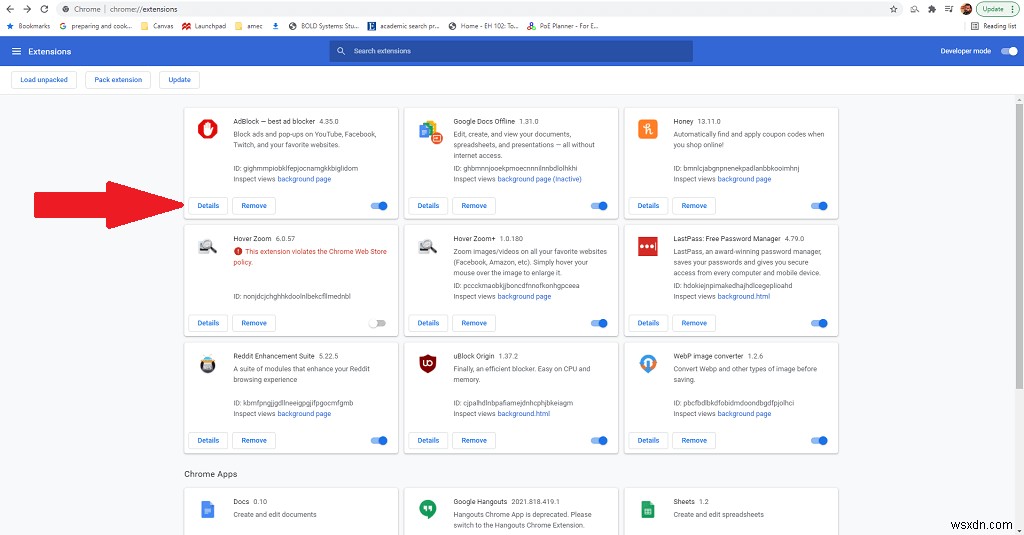Open WebP image converter Details
Image resolution: width=1024 pixels, height=535 pixels.
pos(648,440)
